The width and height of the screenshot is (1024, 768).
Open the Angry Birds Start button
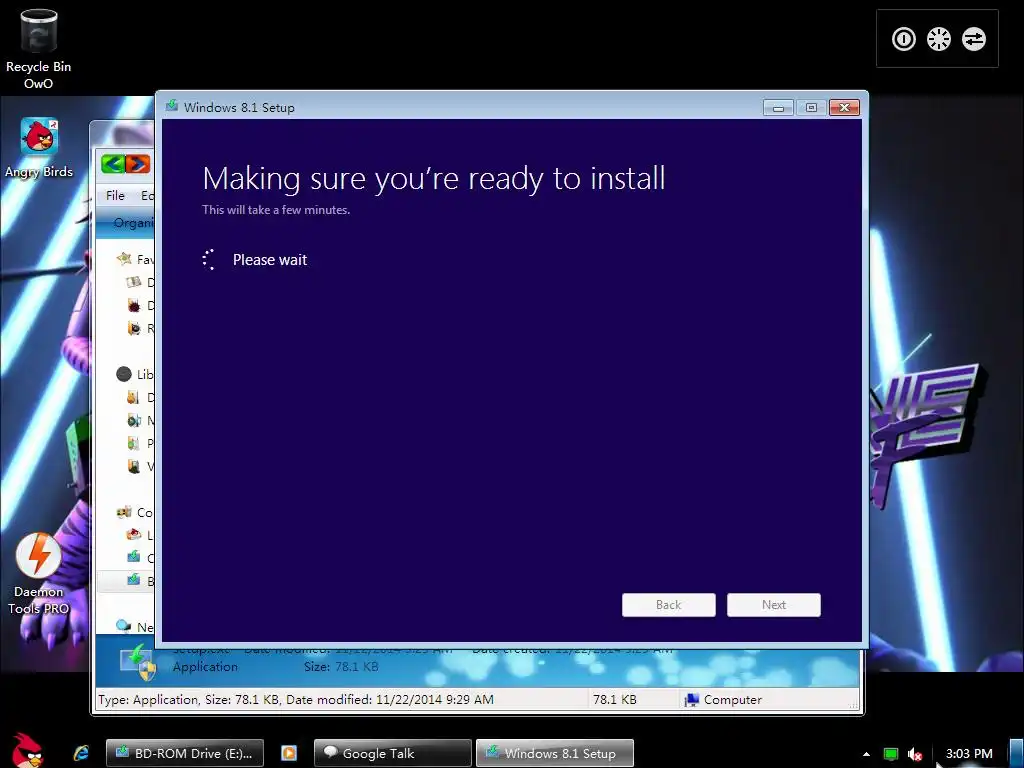point(26,750)
